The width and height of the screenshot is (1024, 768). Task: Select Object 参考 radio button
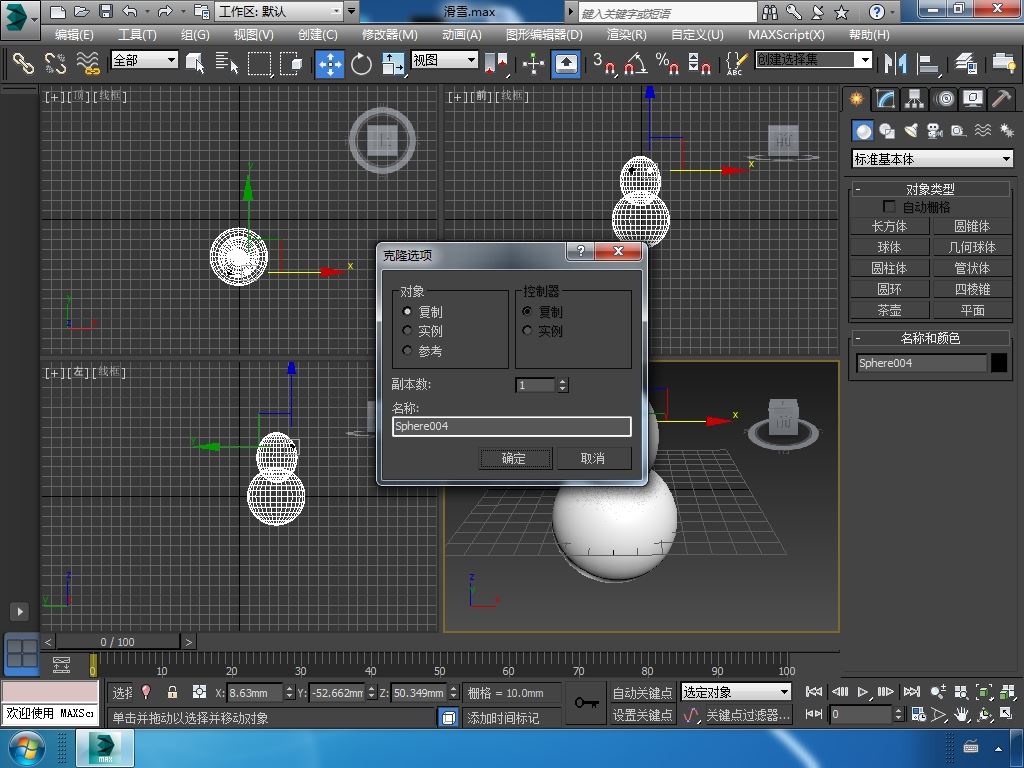407,351
